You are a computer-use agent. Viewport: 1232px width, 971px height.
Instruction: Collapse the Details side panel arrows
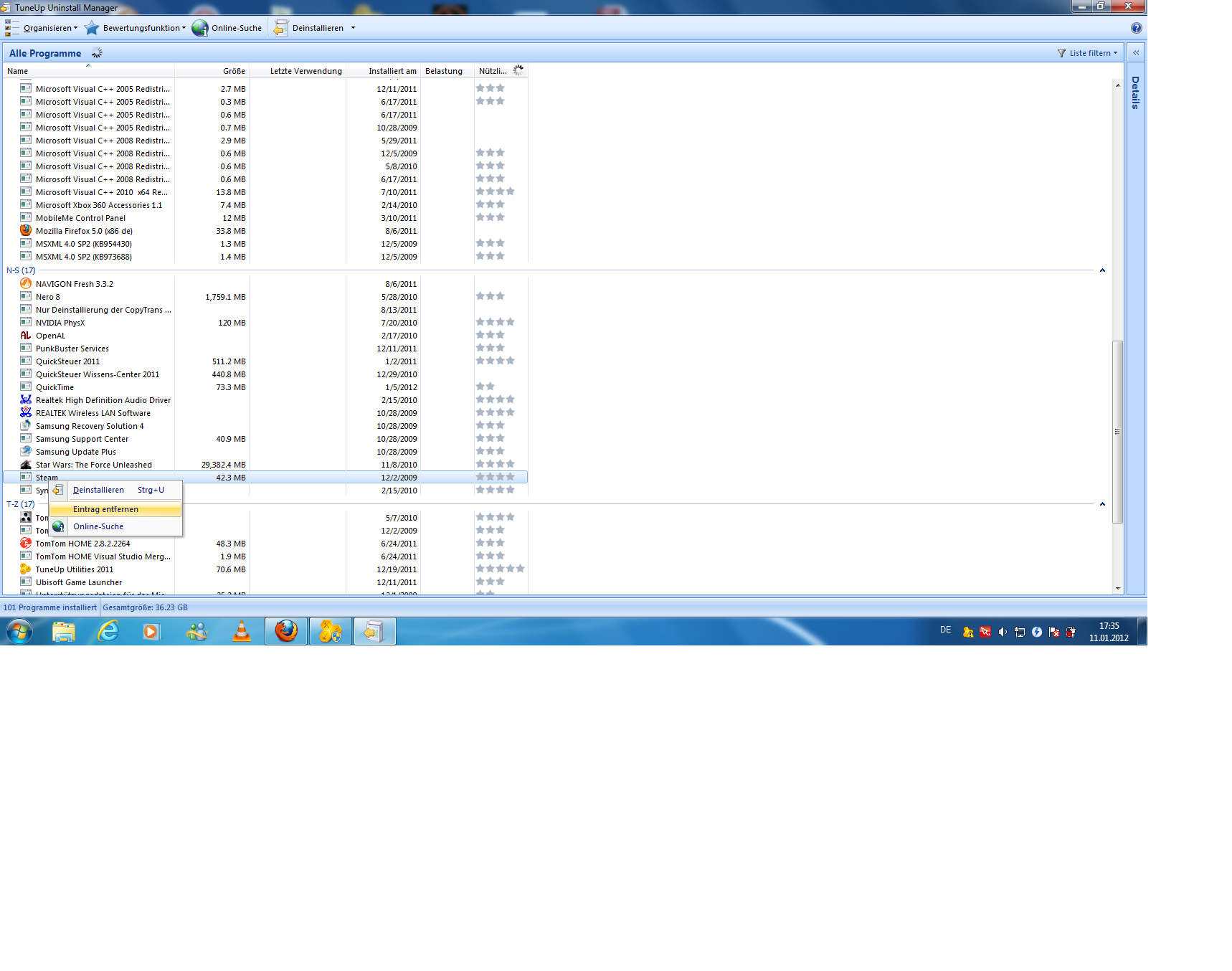(1136, 53)
